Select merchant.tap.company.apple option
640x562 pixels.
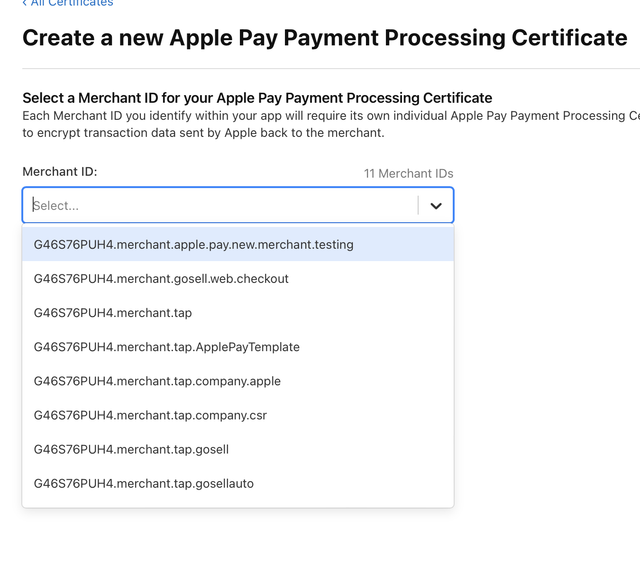click(x=238, y=381)
